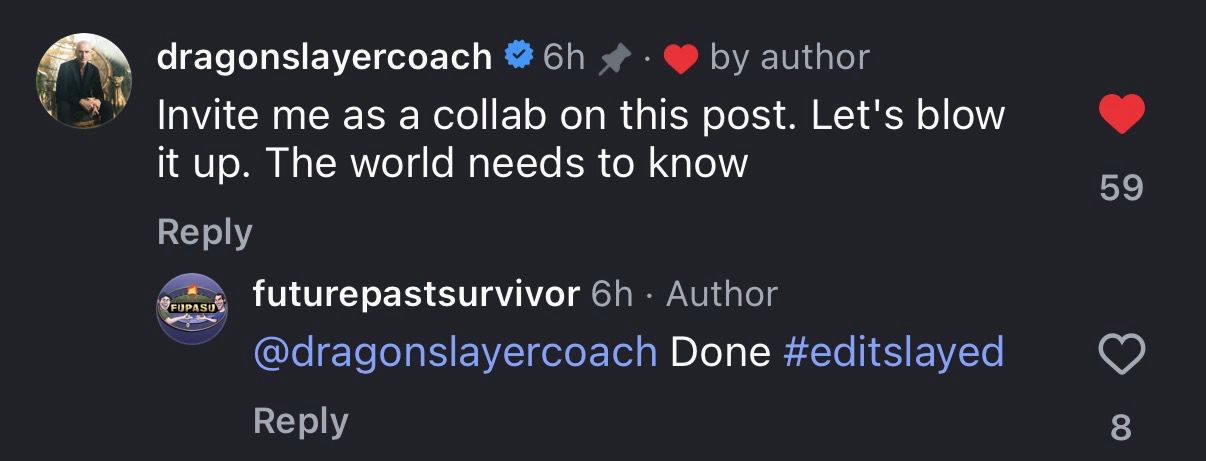Image resolution: width=1206 pixels, height=461 pixels.
Task: View the 59 likes count on the comment
Action: point(1121,188)
